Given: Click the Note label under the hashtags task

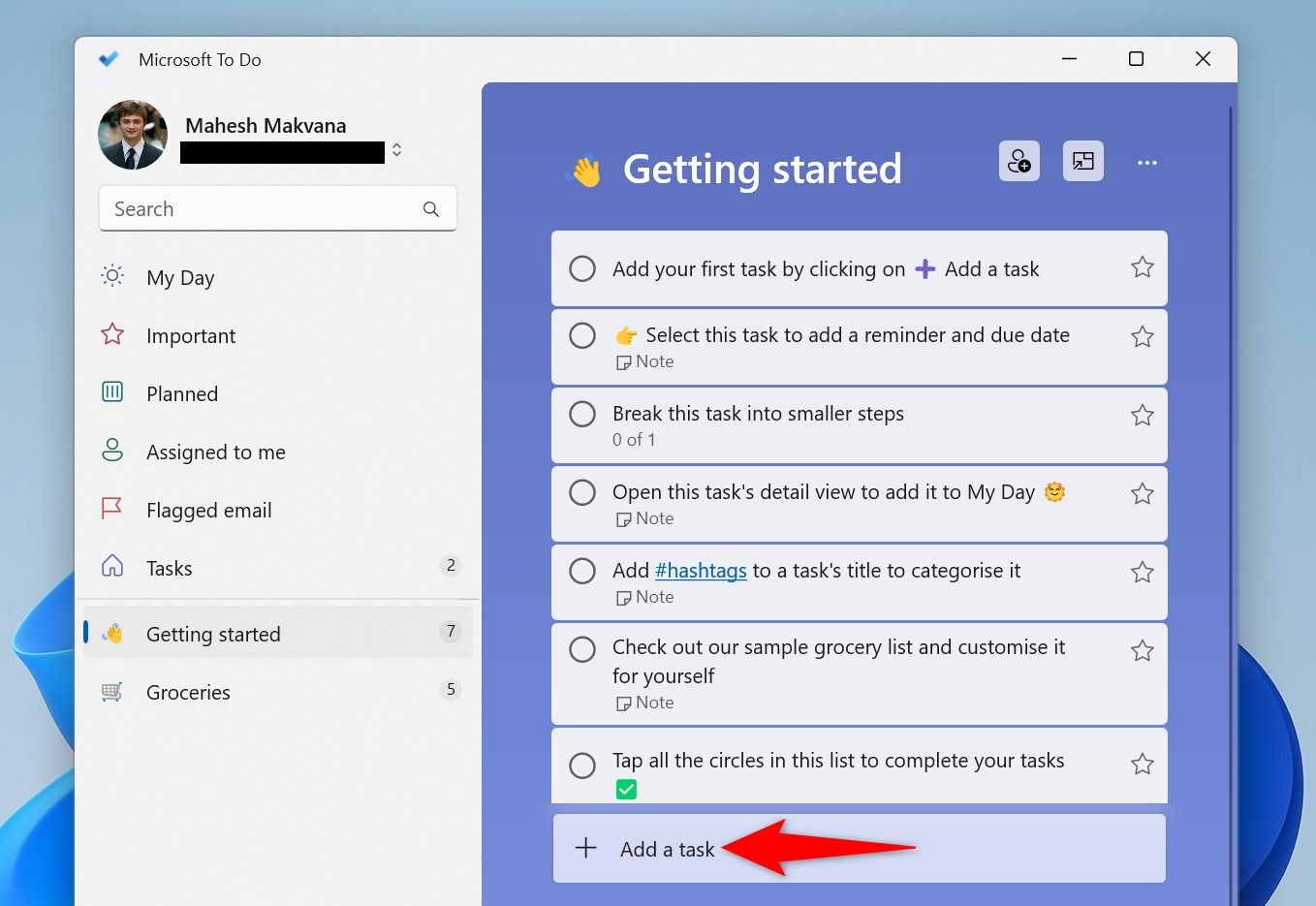Looking at the screenshot, I should pyautogui.click(x=645, y=598).
